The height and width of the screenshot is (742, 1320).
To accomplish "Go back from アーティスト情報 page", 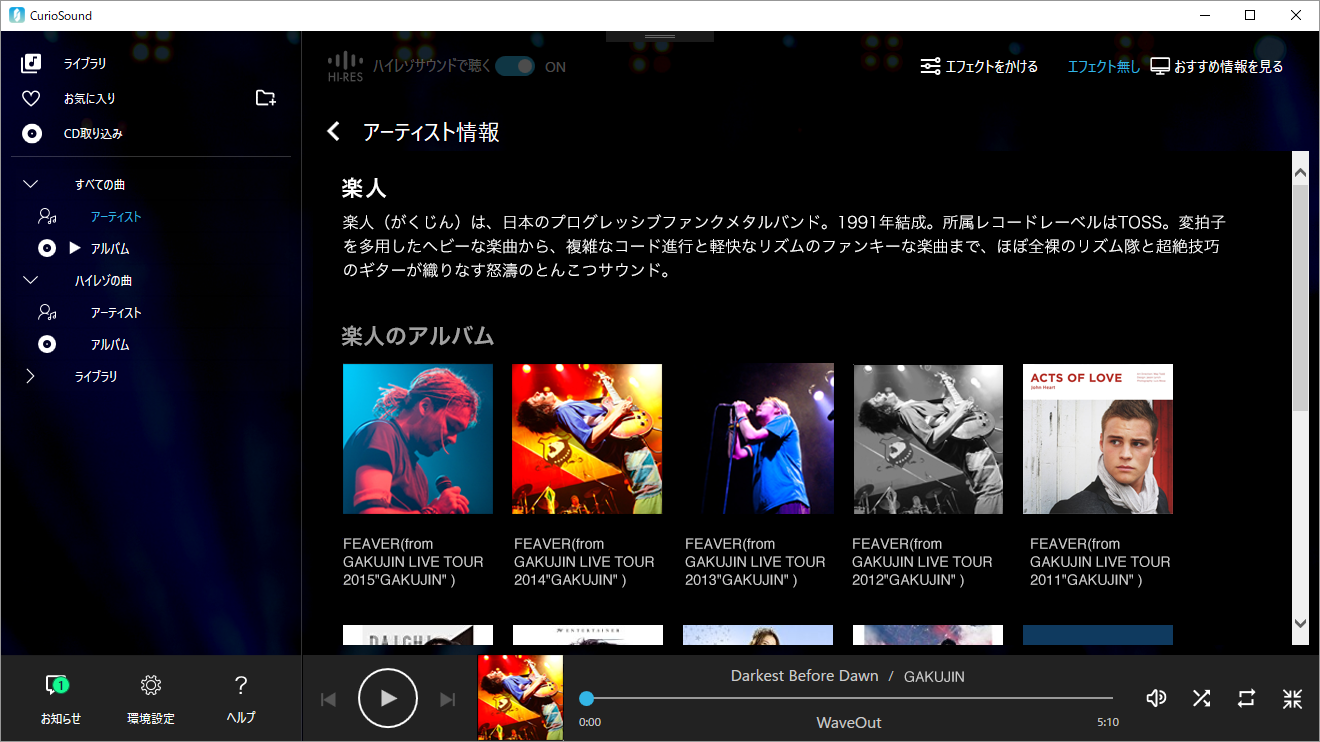I will coord(334,132).
